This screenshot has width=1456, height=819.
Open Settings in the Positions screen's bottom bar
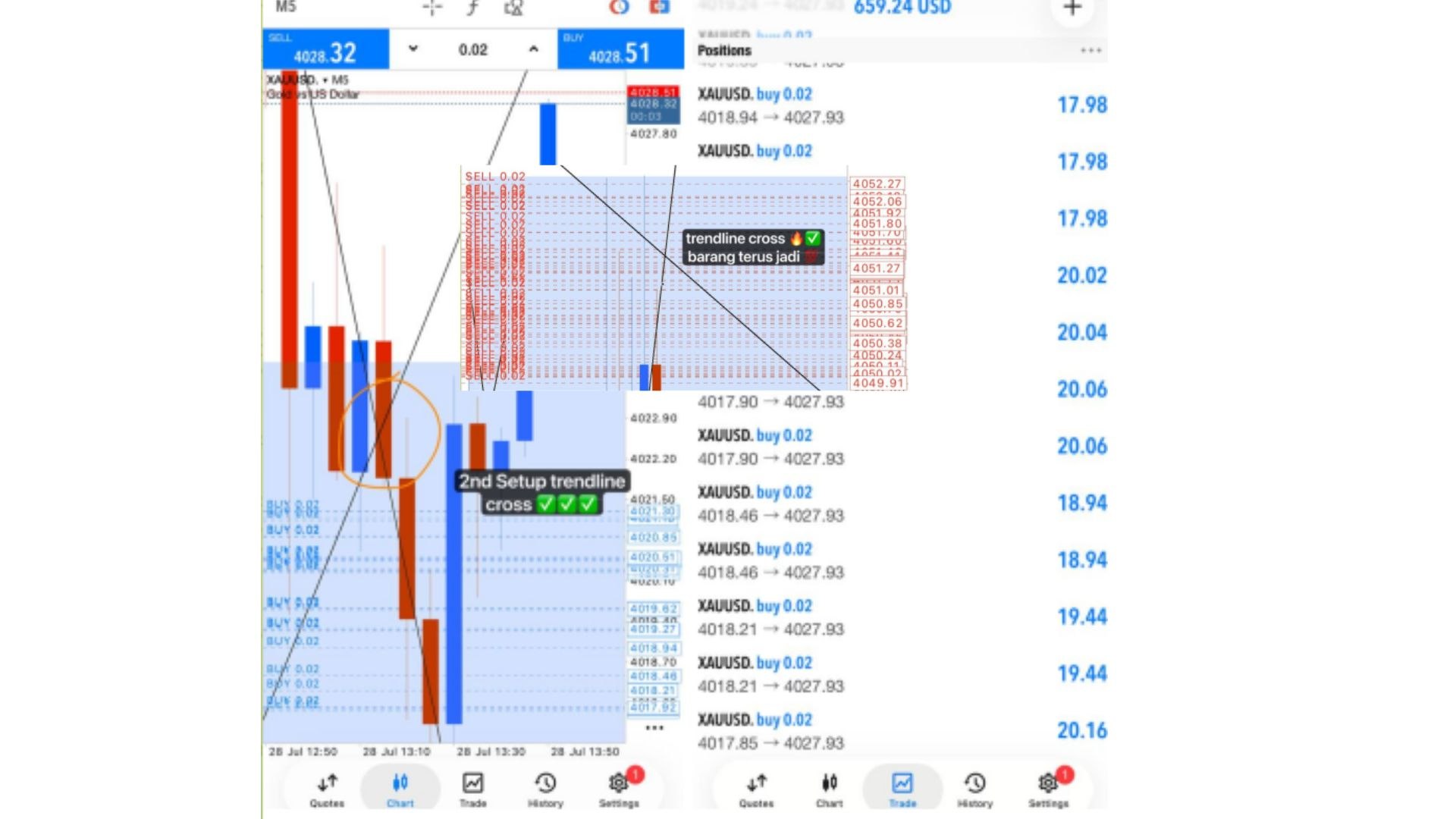1048,790
